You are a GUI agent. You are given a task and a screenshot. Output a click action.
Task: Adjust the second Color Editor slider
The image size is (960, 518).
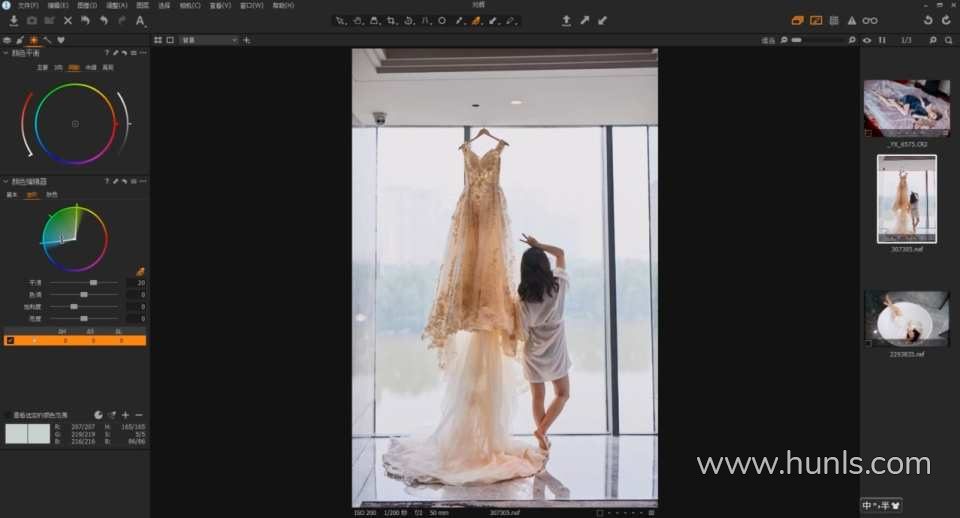click(84, 295)
